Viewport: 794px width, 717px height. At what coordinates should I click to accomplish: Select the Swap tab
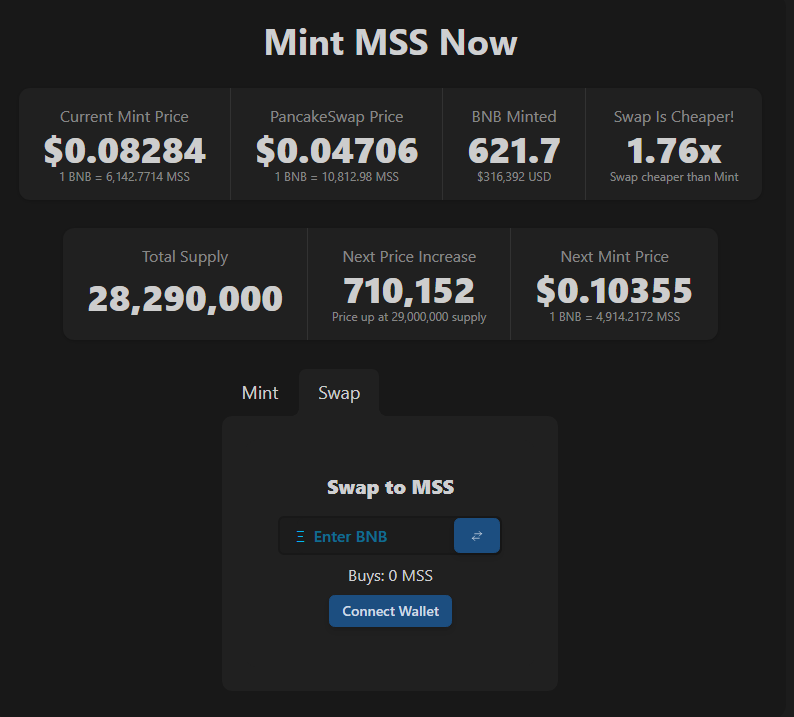point(339,393)
